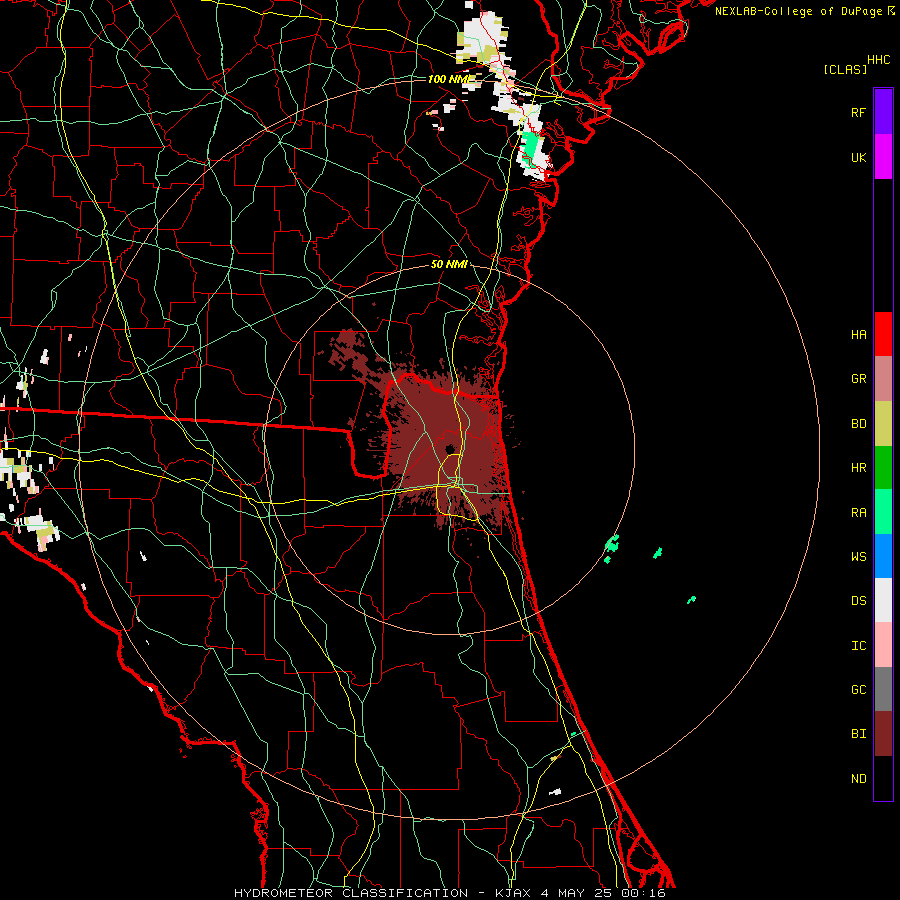Click the "HYDROMETEOR CLASSIFICATION" title text
Viewport: 900px width, 900px height.
click(x=351, y=893)
